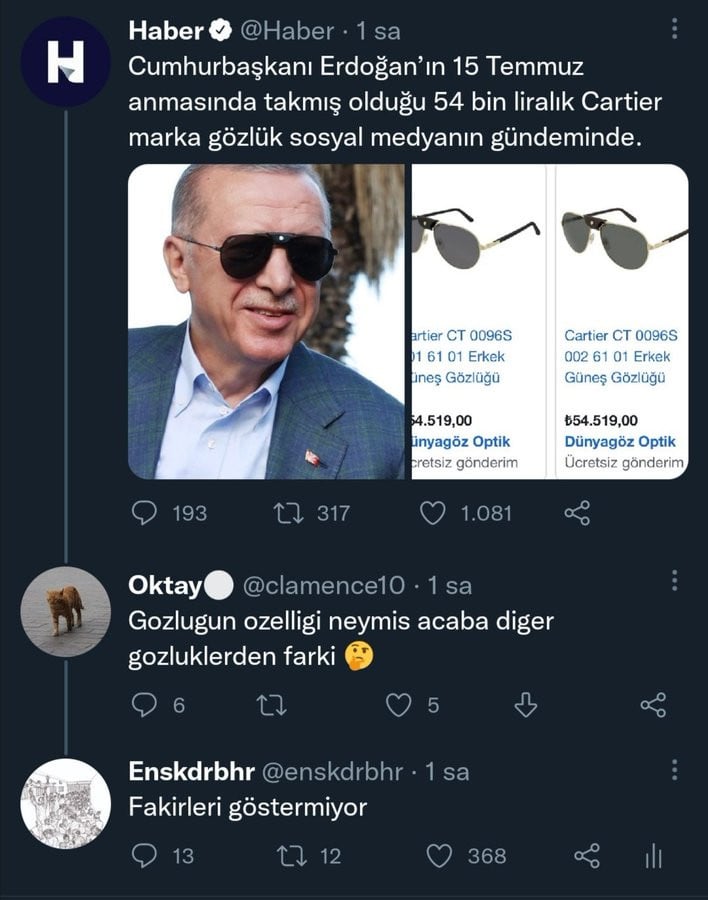Share the Haber tweet

coord(577,513)
